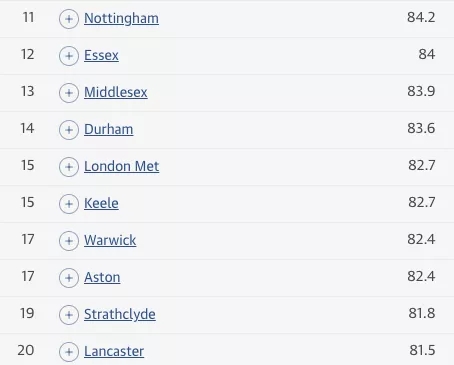Open the Durham university link
Viewport: 454px width, 365px height.
pyautogui.click(x=109, y=129)
